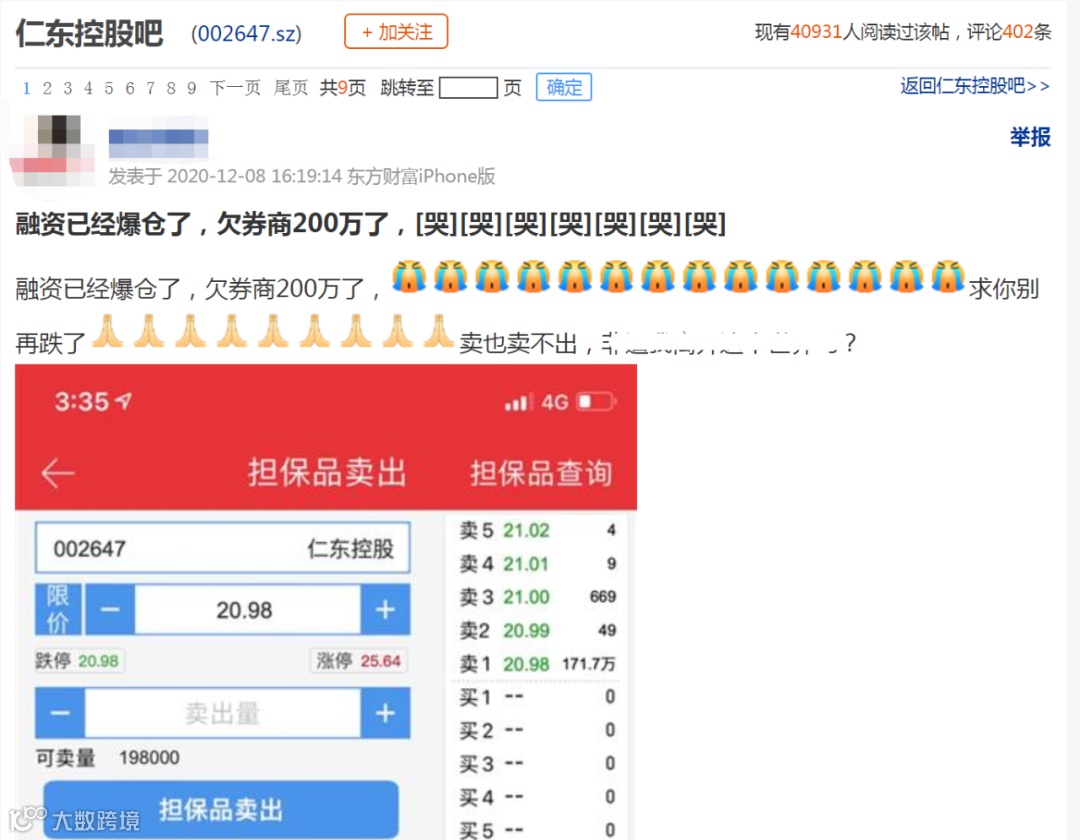This screenshot has height=840, width=1080.
Task: Go to page 5 of the thread
Action: 109,88
